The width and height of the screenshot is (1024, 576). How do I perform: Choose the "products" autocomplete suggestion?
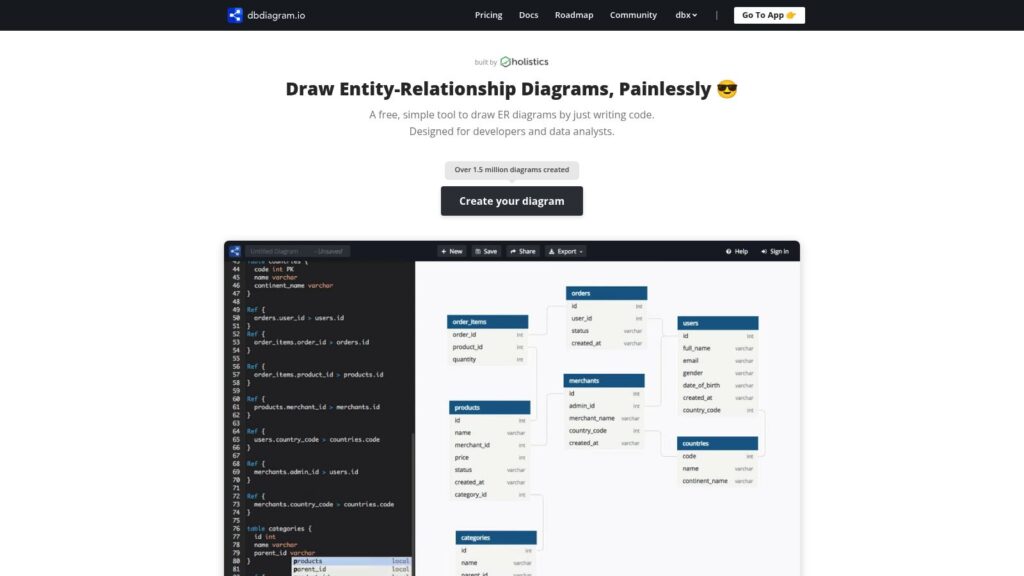(x=351, y=561)
